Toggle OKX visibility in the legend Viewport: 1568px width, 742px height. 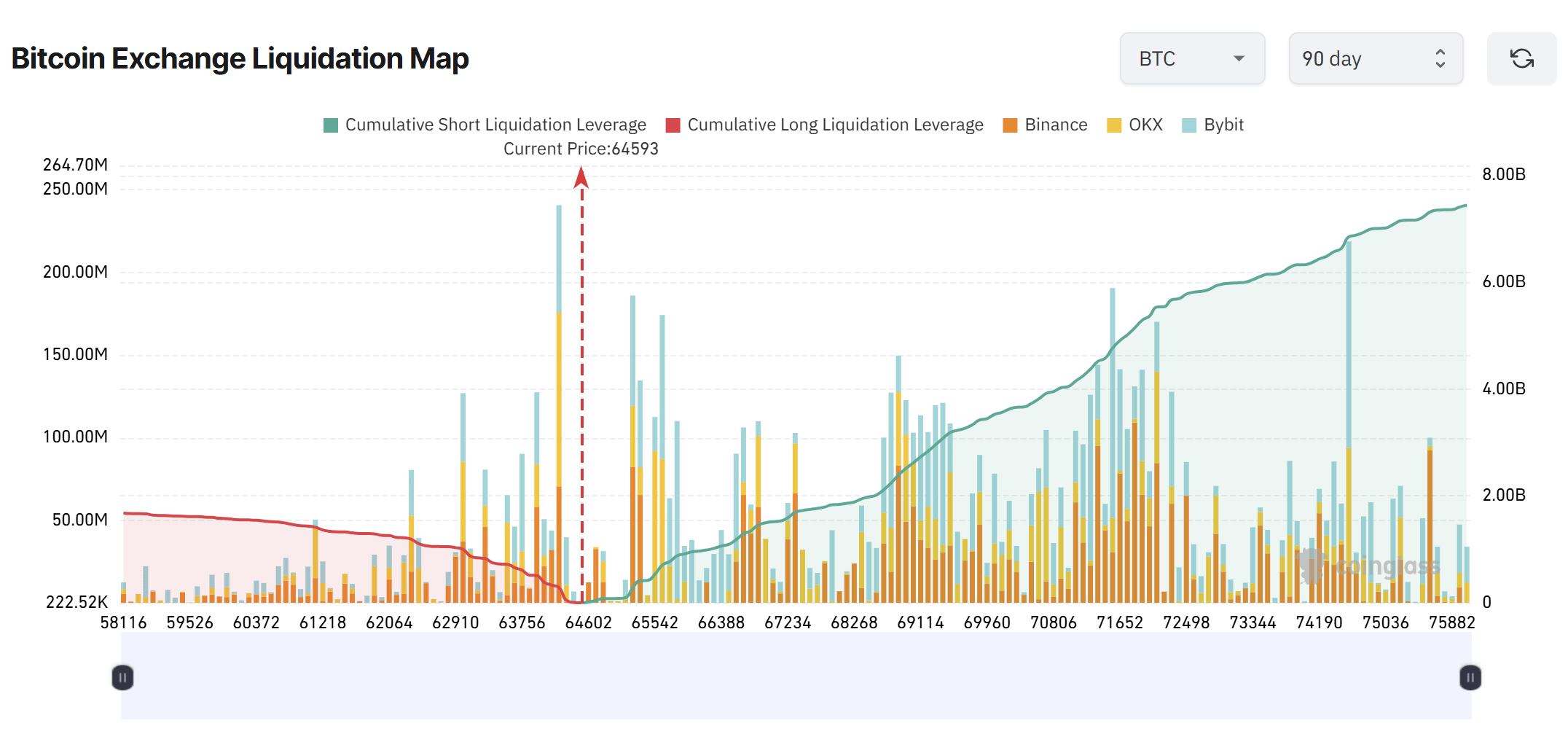(x=1144, y=124)
